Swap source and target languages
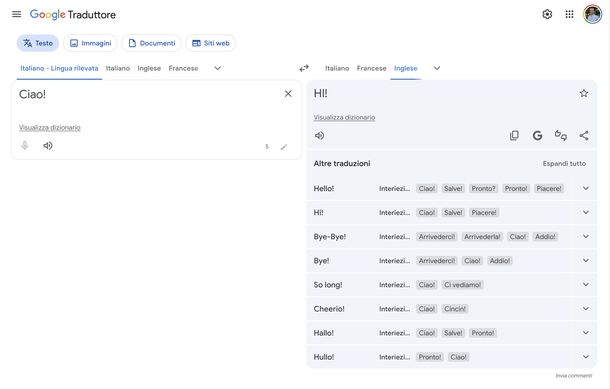Viewport: 610px width, 389px height. tap(304, 68)
